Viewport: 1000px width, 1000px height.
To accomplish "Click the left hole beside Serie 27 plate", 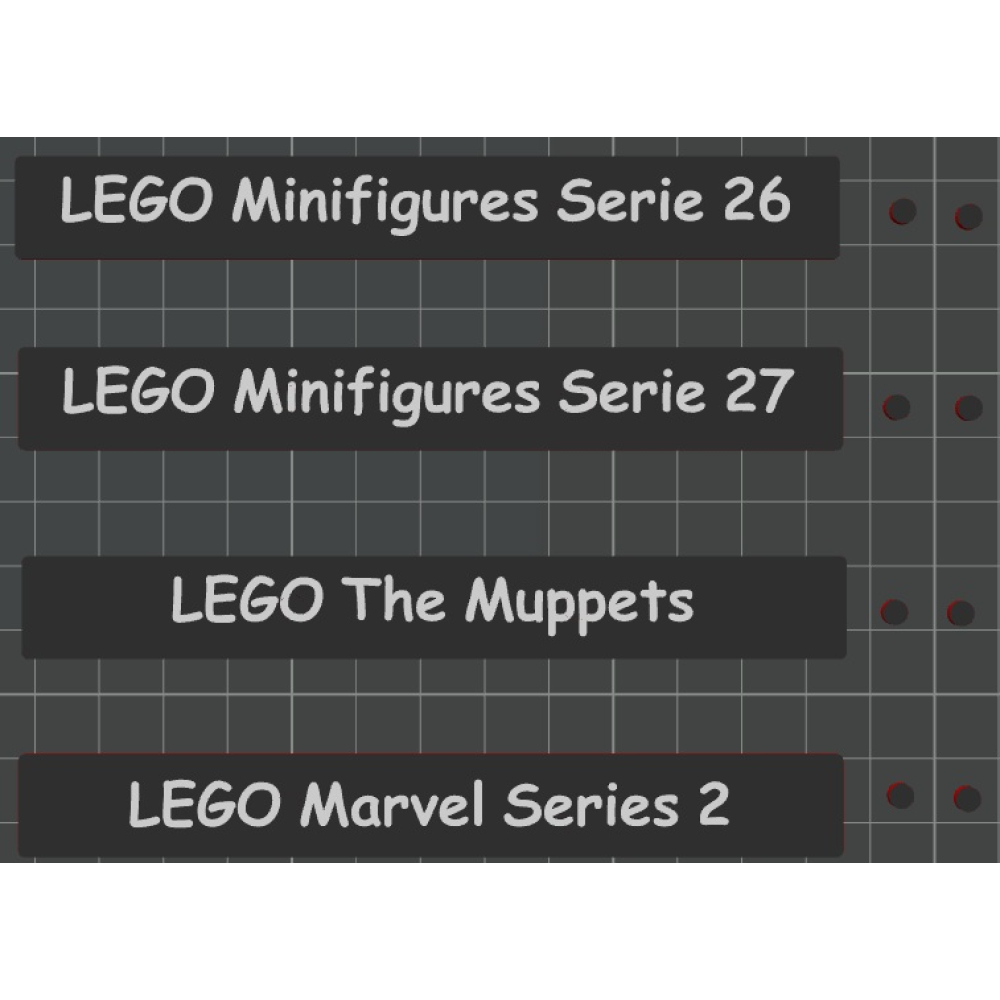I will 897,407.
